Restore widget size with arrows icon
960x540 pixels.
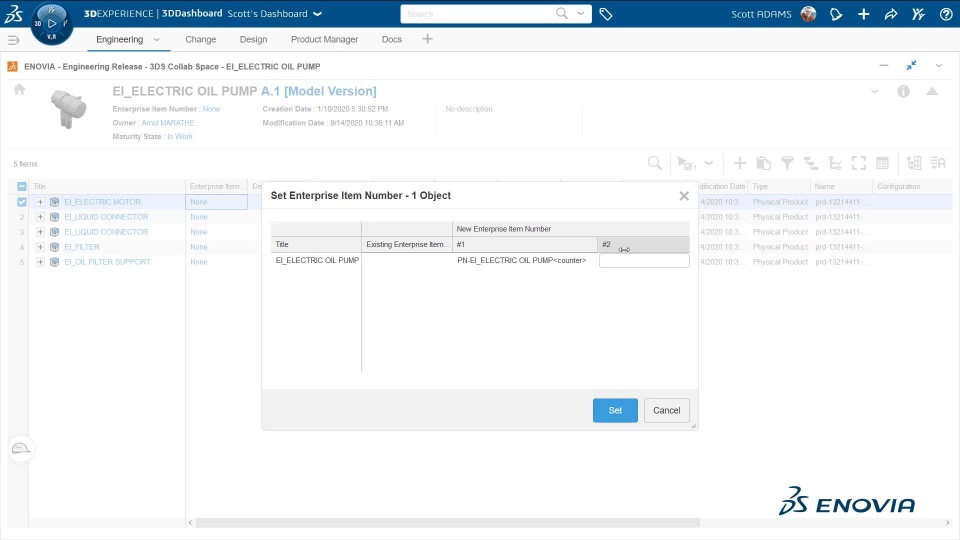point(911,66)
